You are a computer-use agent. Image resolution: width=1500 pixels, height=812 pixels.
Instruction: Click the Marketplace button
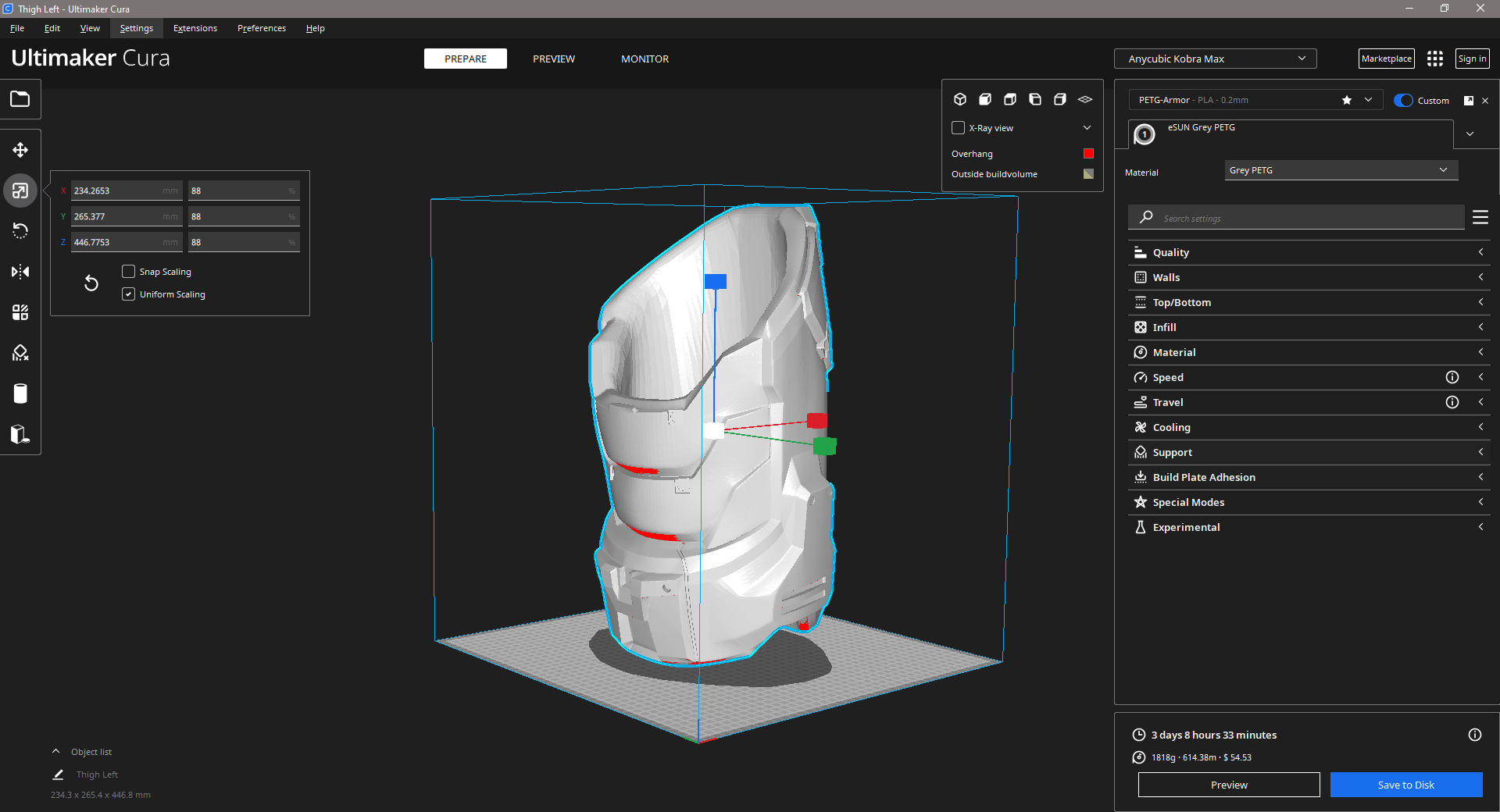click(x=1387, y=59)
